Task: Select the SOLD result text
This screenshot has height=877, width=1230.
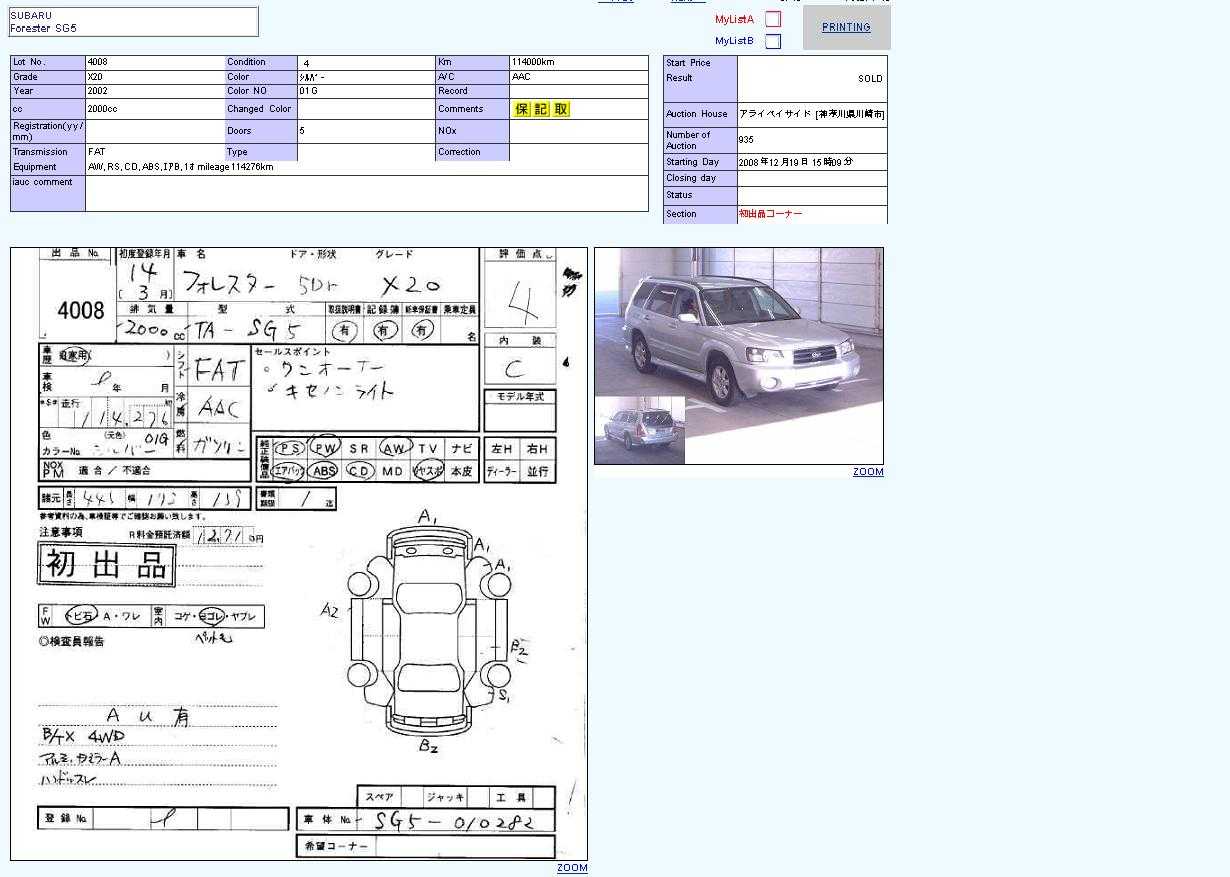Action: [870, 79]
